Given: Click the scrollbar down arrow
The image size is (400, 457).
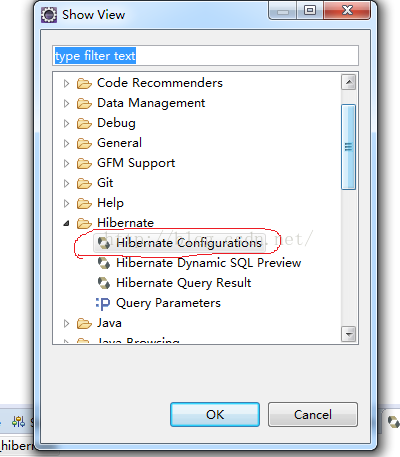Looking at the screenshot, I should click(x=349, y=334).
